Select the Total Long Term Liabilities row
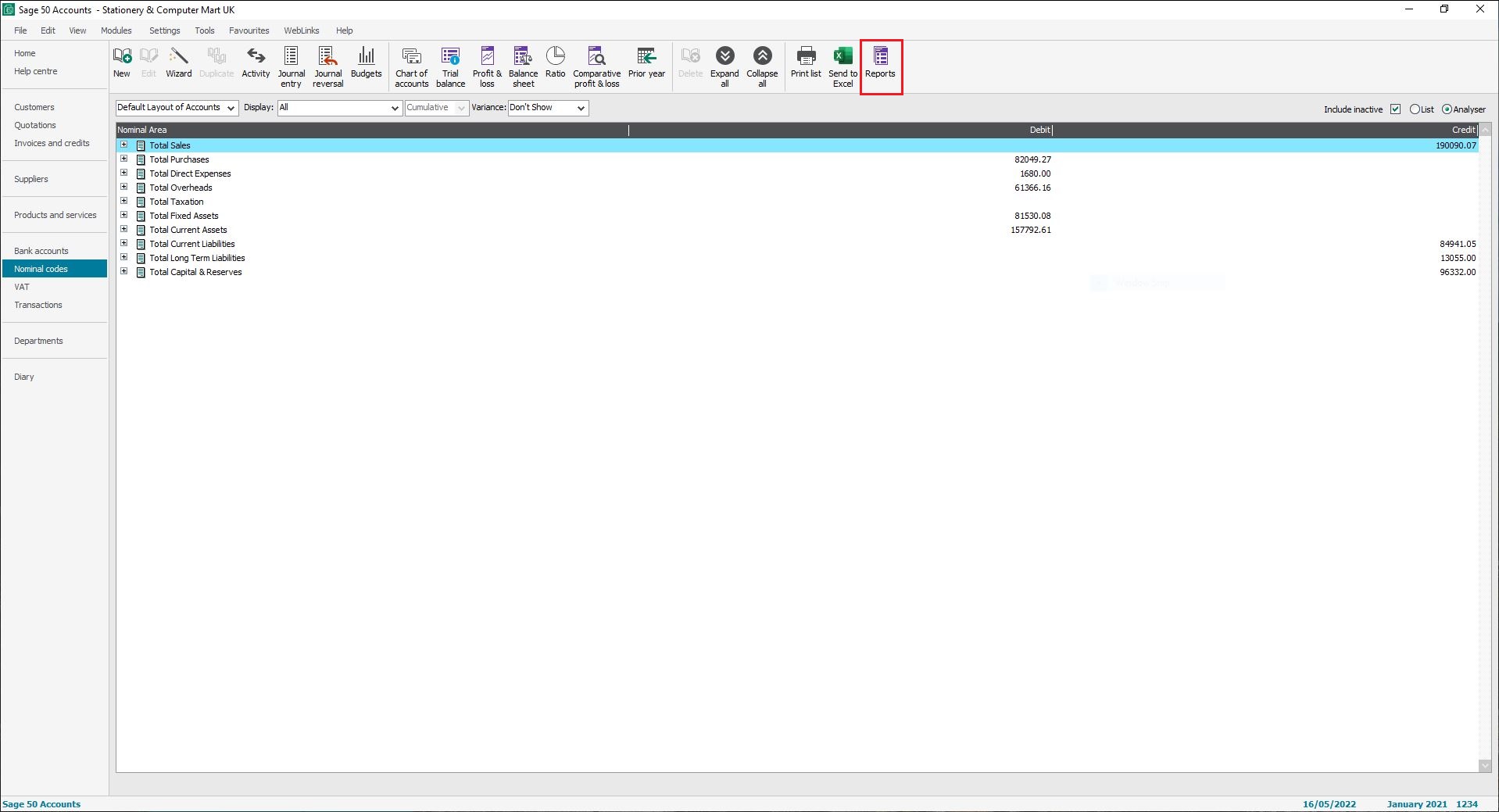This screenshot has height=812, width=1499. (797, 258)
